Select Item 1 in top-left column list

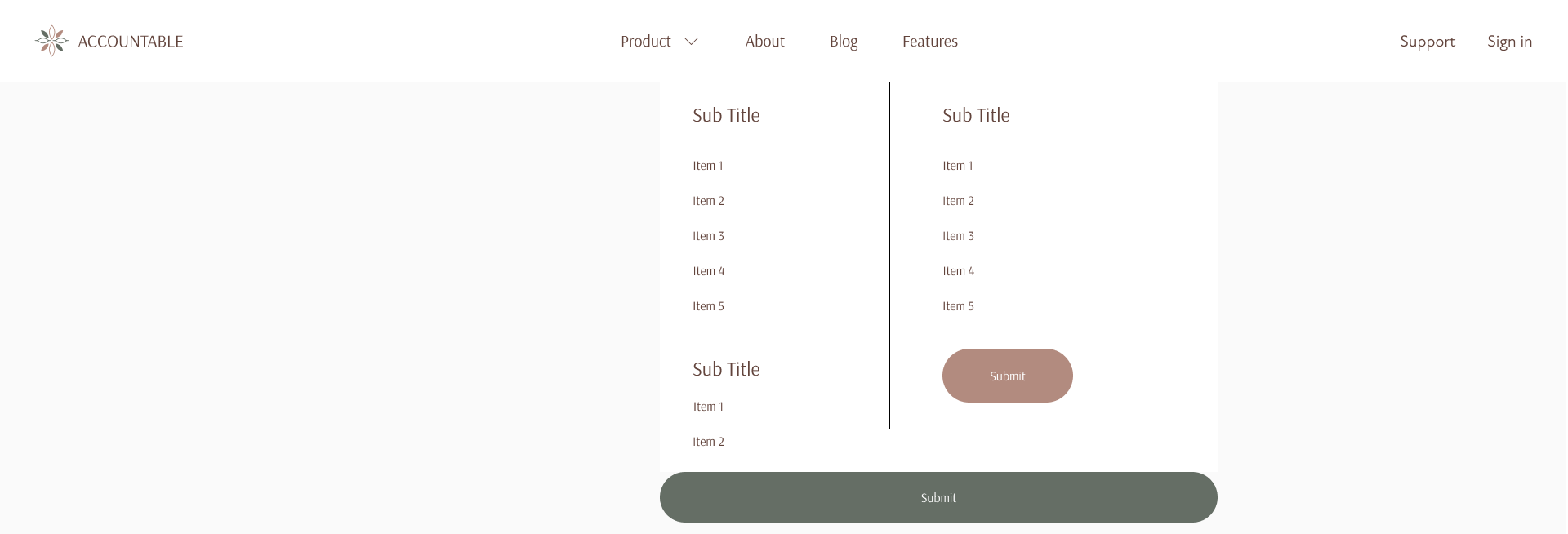click(x=707, y=166)
